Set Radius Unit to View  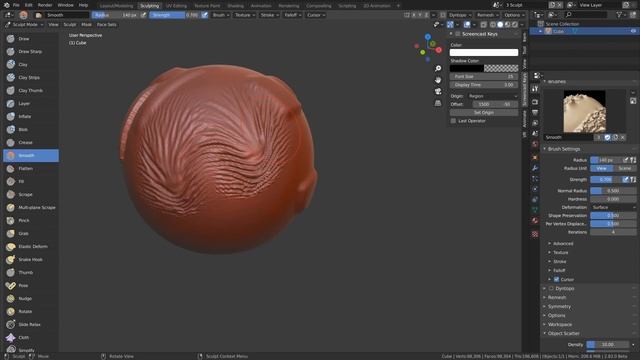pos(602,169)
